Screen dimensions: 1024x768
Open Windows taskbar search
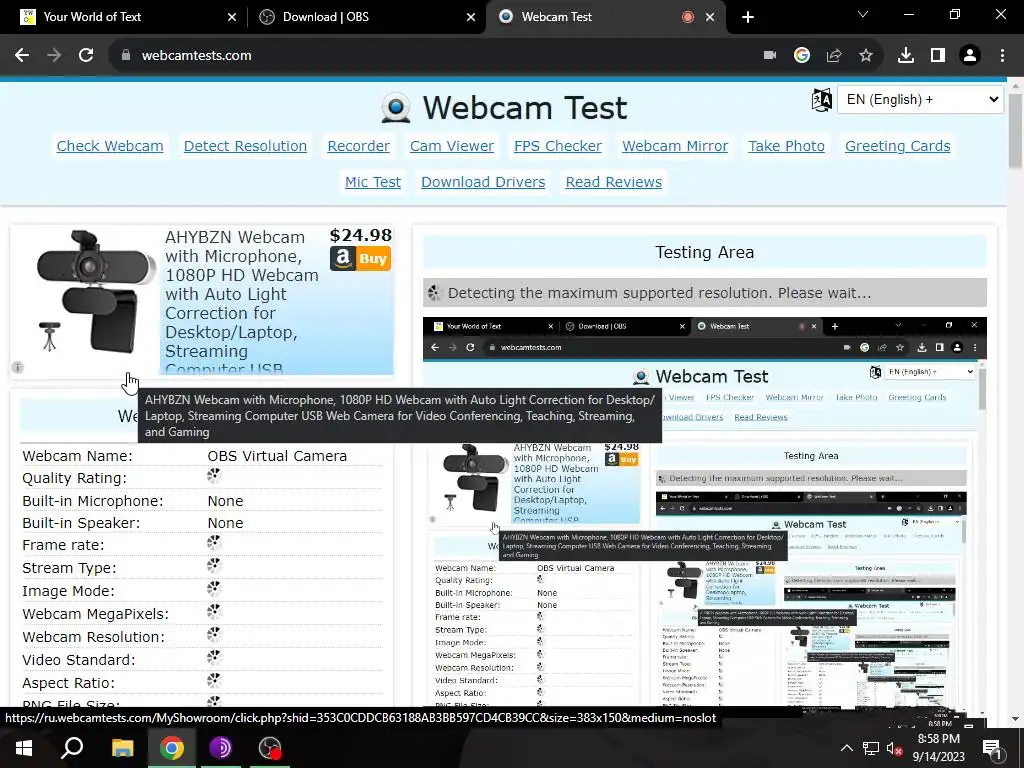tap(72, 748)
